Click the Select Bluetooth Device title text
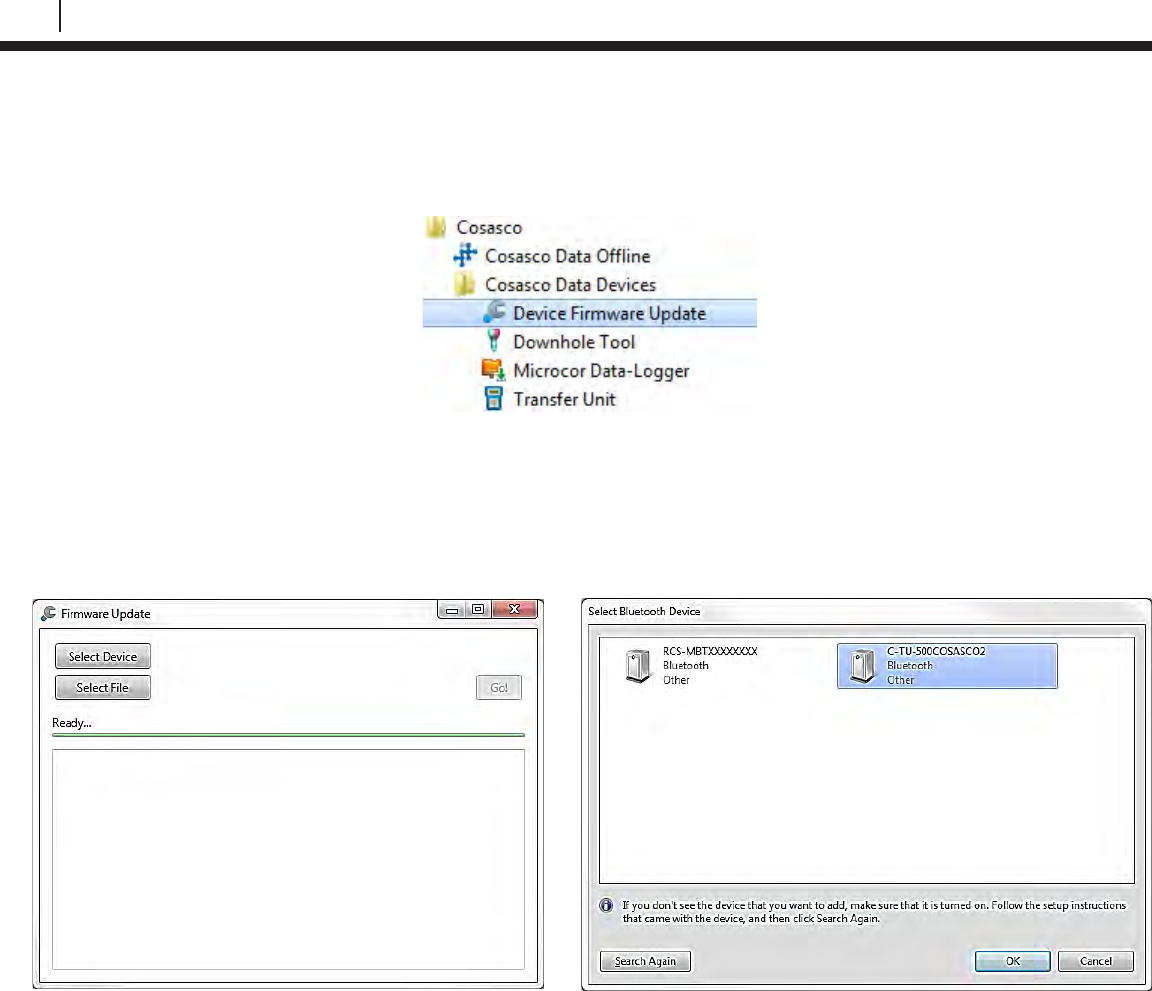The image size is (1152, 991). coord(644,611)
